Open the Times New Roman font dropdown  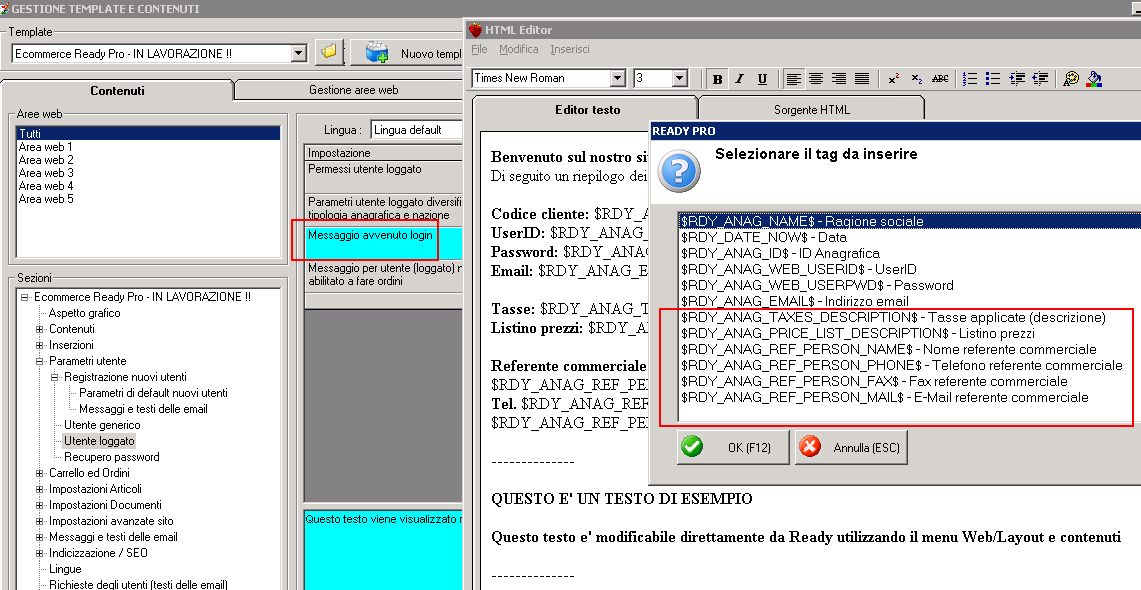[x=618, y=78]
